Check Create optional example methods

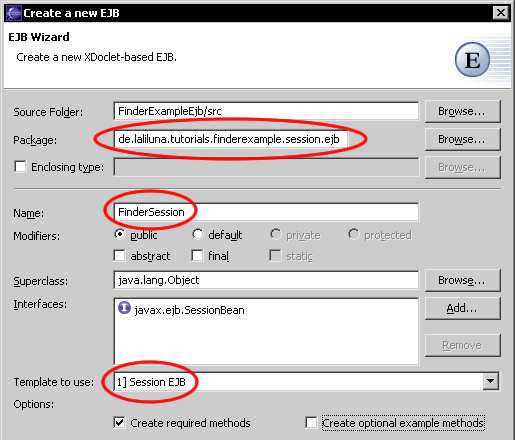pyautogui.click(x=311, y=423)
